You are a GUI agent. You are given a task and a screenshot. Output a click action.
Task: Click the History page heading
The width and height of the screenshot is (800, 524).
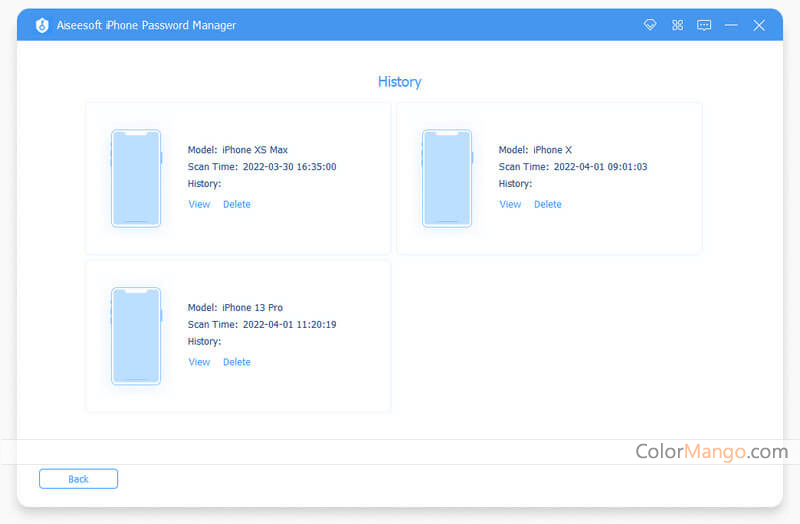[x=399, y=82]
